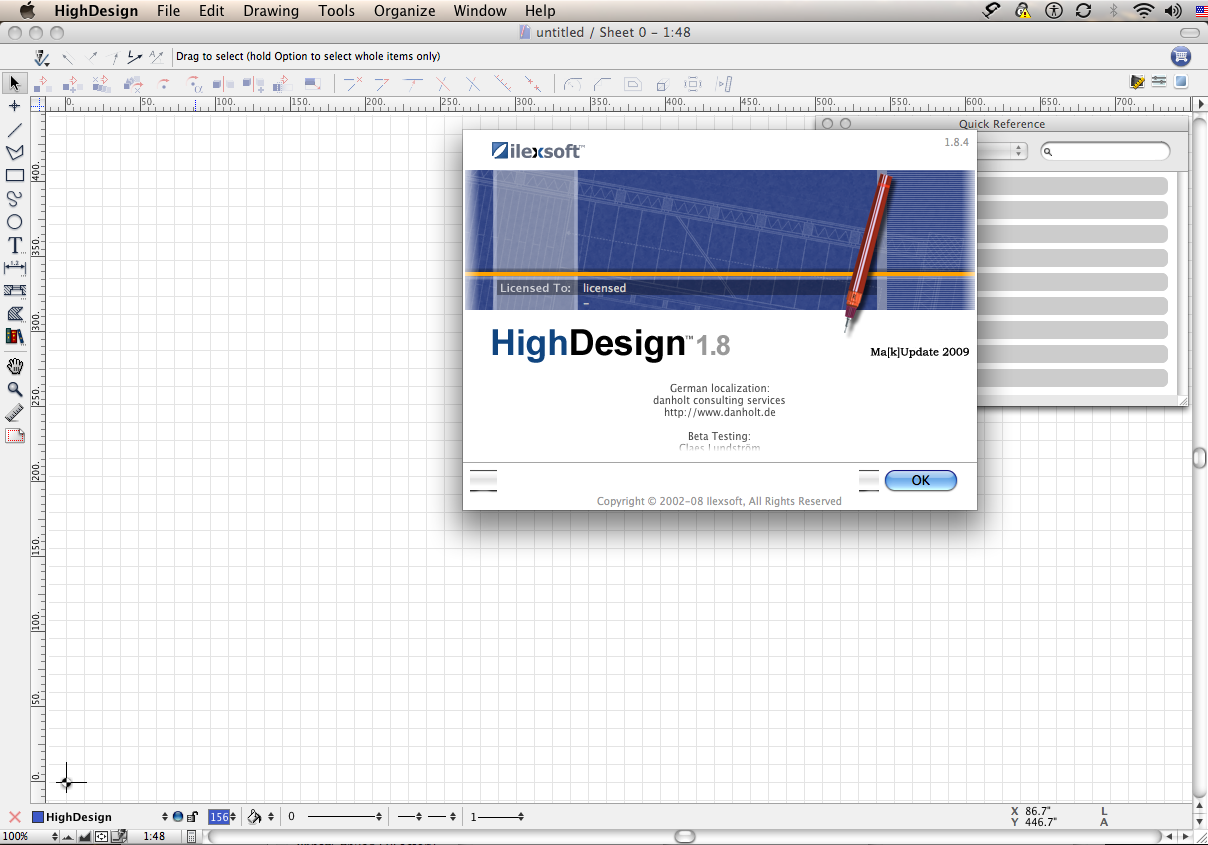Open the Edit menu
This screenshot has height=845, width=1208.
pos(211,11)
